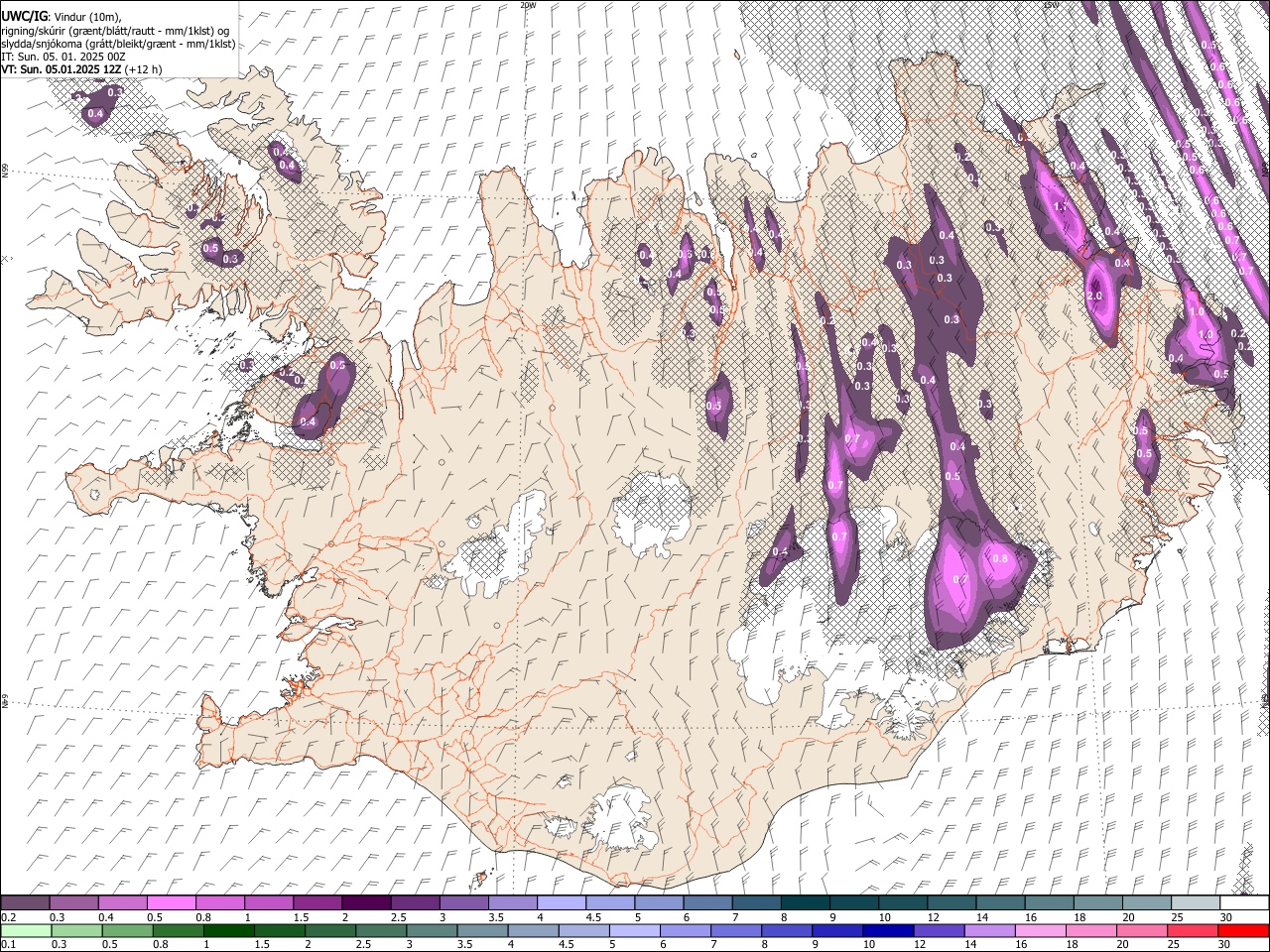
Task: Select the 10–12 deep blue swatch, lower row
Action: pos(889,930)
